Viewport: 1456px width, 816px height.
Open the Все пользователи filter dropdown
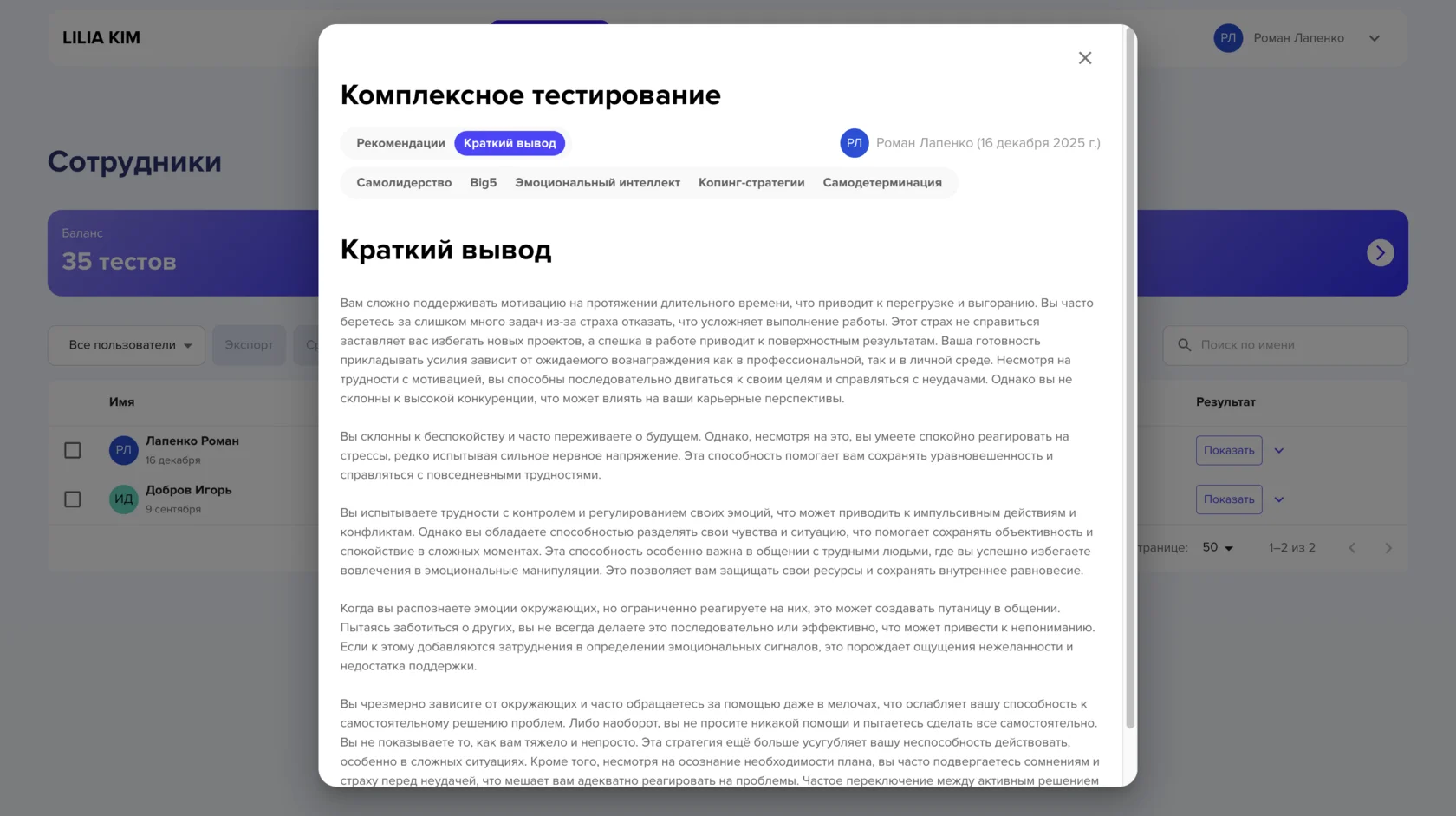(x=127, y=345)
